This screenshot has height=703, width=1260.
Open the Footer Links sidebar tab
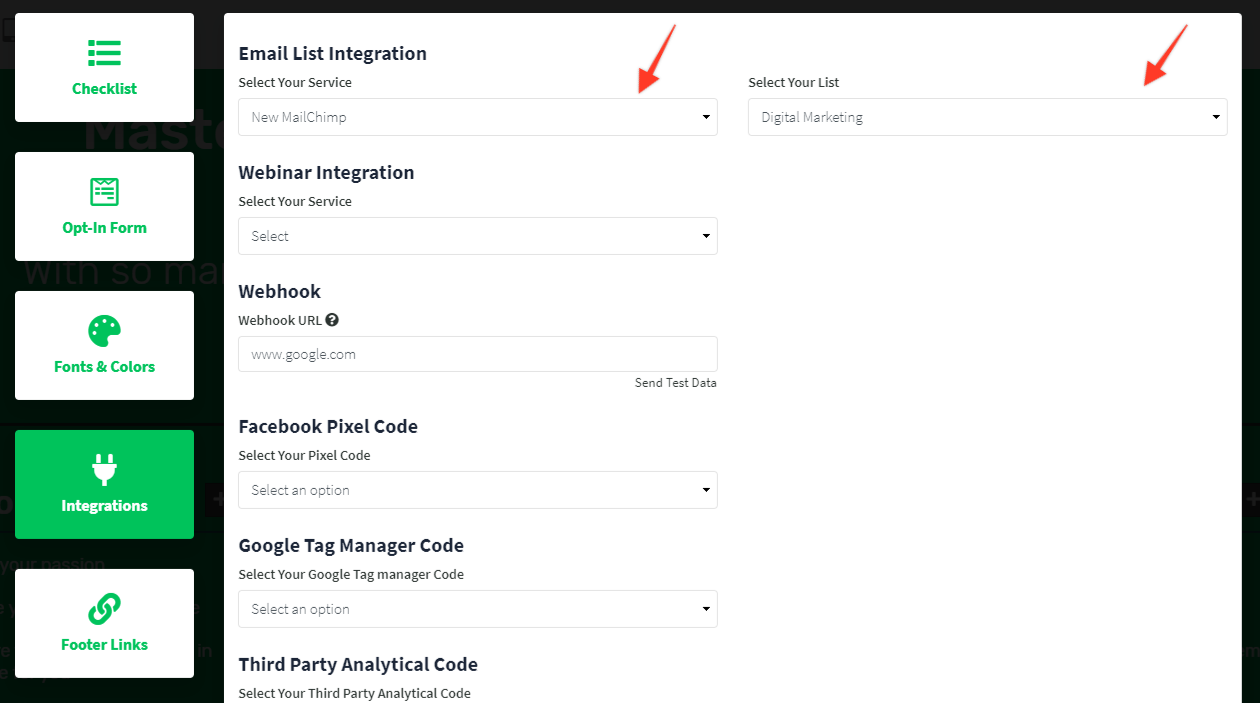point(104,623)
